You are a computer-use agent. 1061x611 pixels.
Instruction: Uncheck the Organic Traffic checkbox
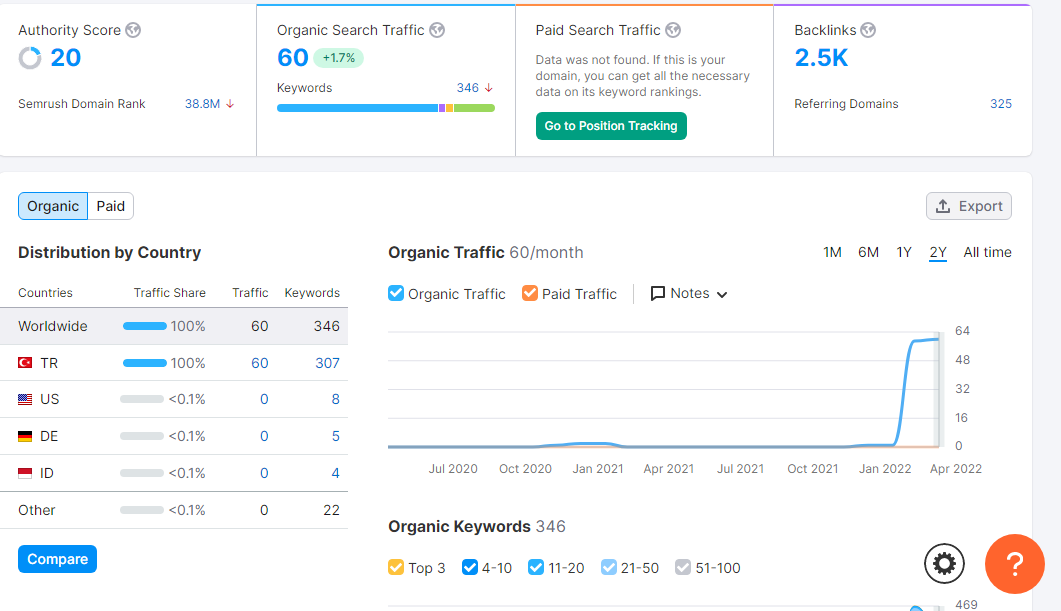(396, 293)
